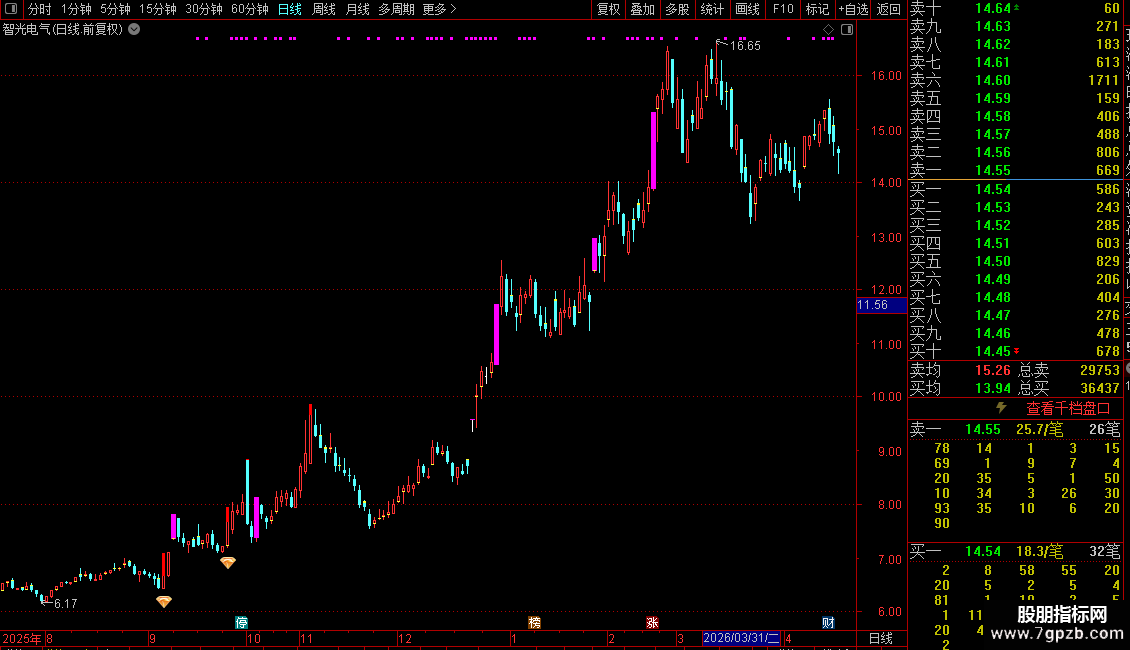Open 查看千档盘口 link

point(1068,409)
